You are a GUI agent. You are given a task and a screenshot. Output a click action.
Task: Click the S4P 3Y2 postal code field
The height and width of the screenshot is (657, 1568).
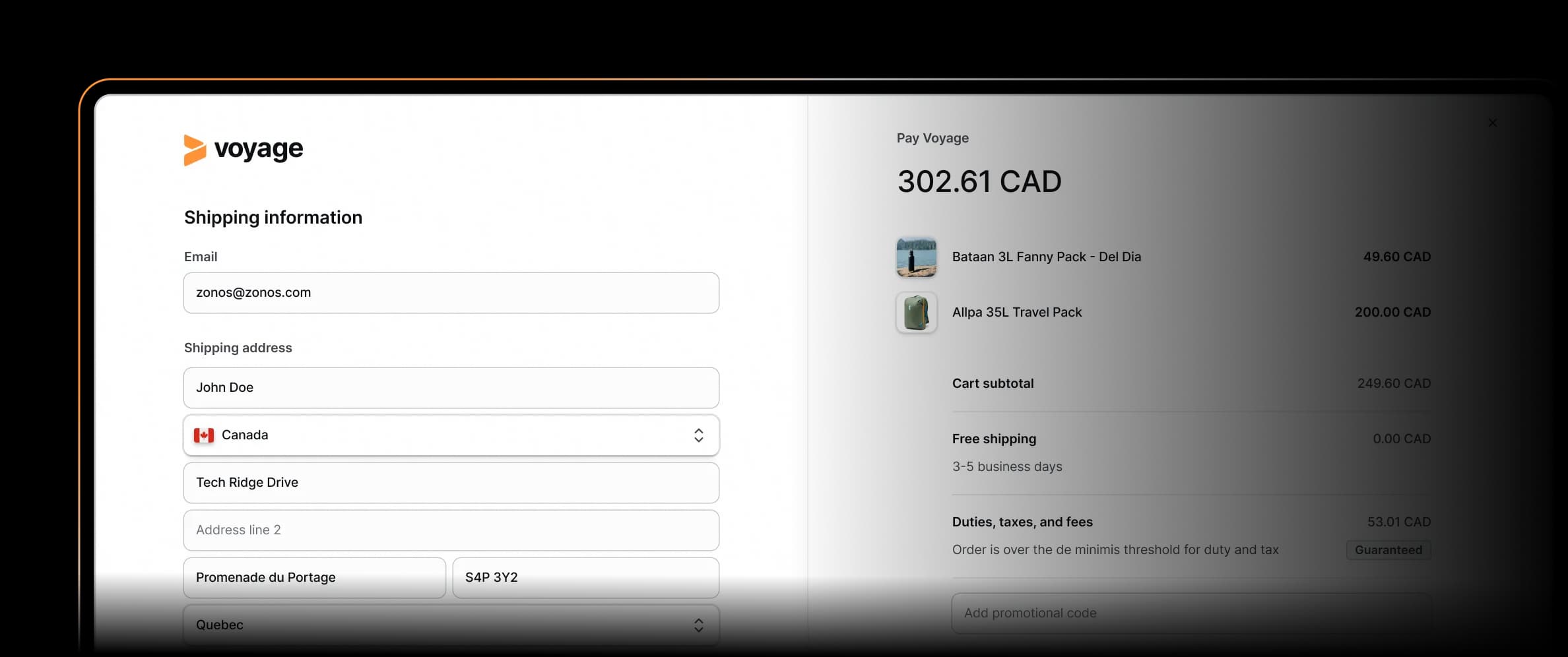pos(585,578)
